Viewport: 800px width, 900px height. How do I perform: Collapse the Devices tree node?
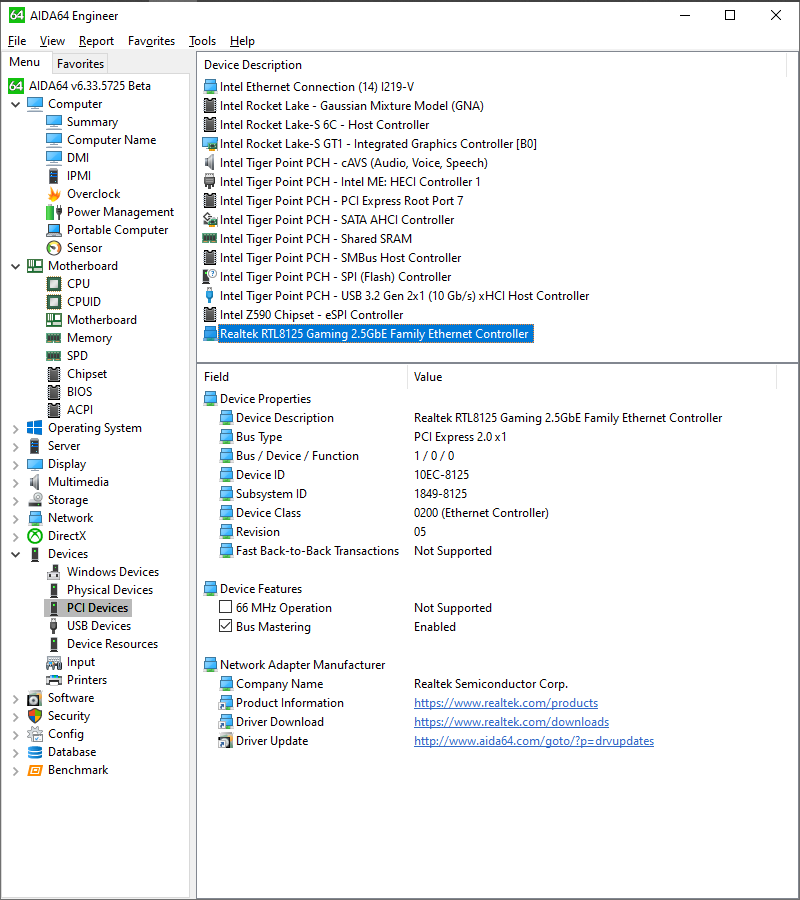pos(16,554)
